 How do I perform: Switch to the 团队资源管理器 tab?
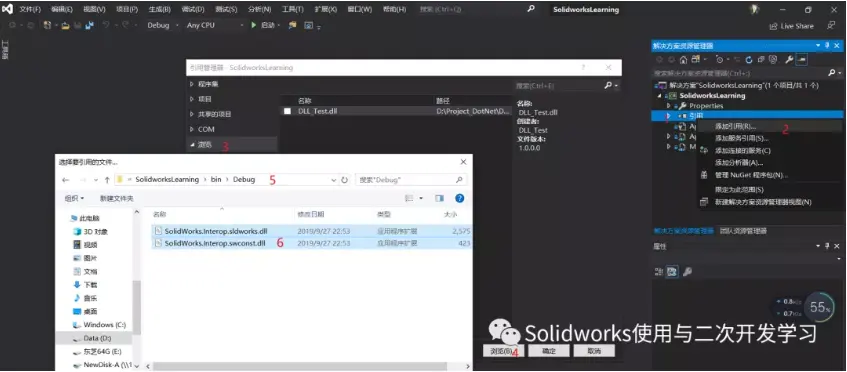743,231
